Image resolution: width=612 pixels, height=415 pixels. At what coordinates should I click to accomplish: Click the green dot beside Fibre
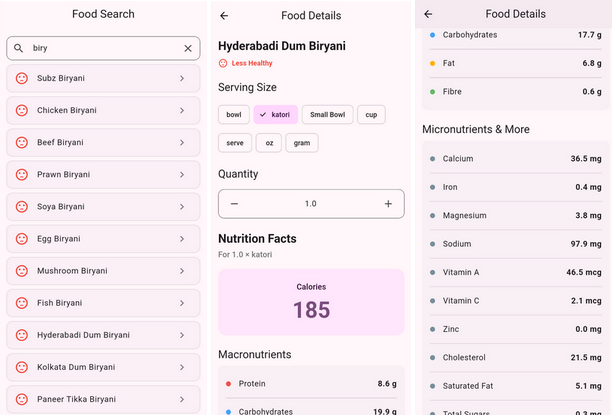[x=432, y=92]
